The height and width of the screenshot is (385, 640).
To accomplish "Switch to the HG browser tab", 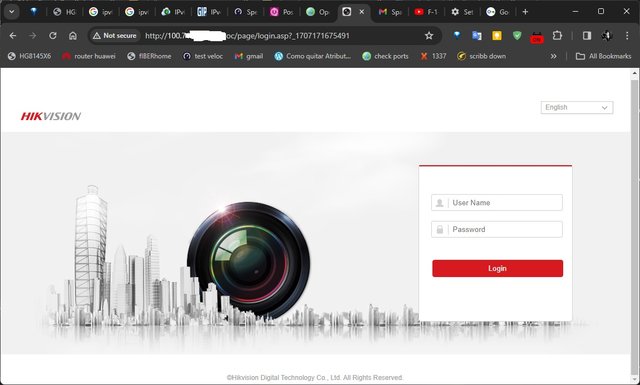I will click(65, 12).
